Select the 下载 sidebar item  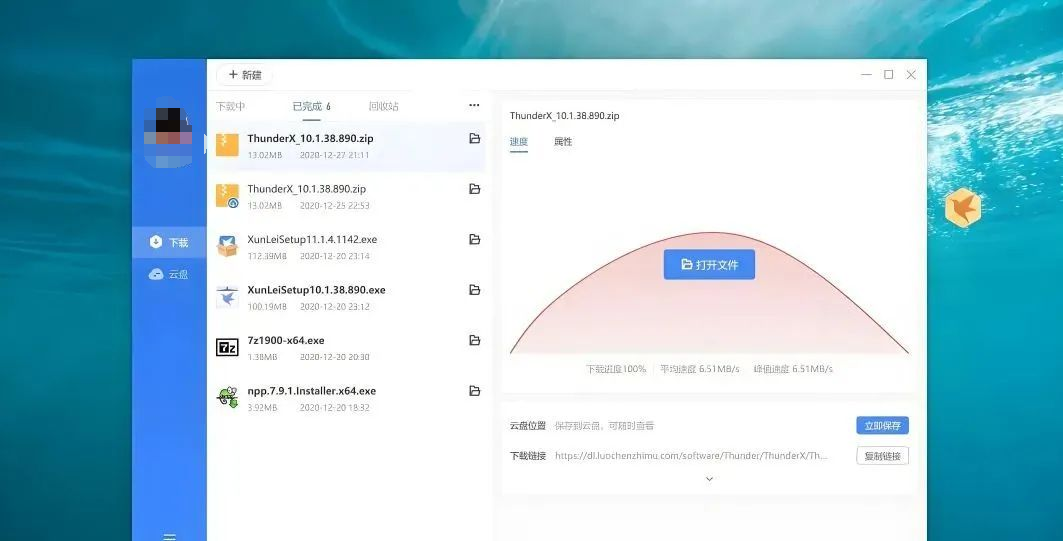pos(169,242)
